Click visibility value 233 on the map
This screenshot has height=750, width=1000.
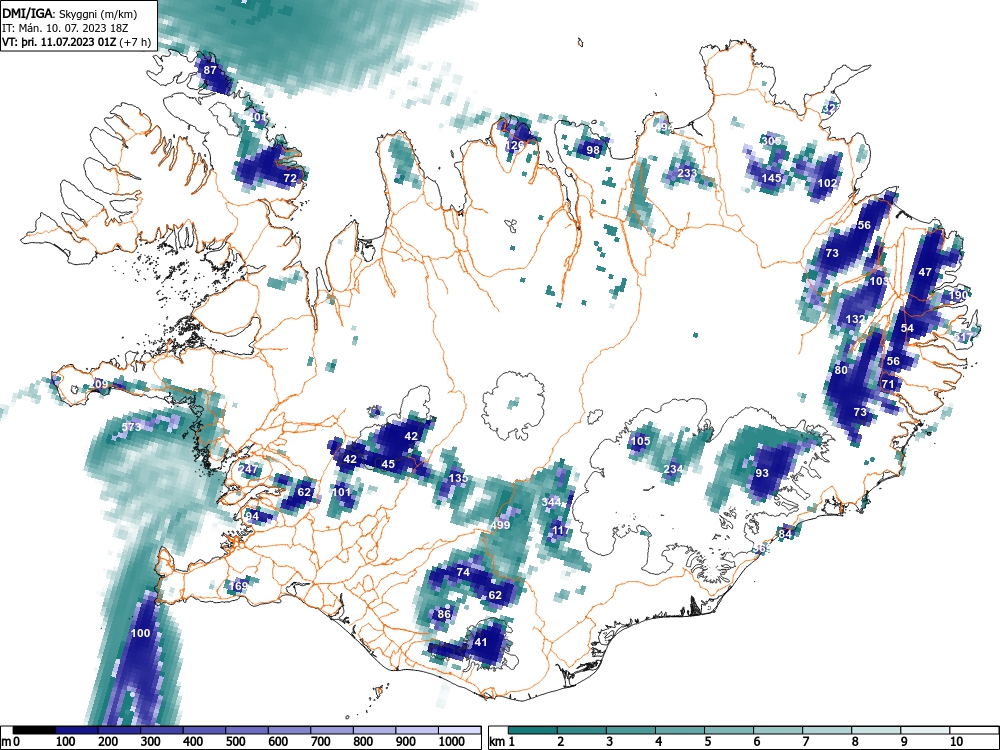click(x=687, y=173)
